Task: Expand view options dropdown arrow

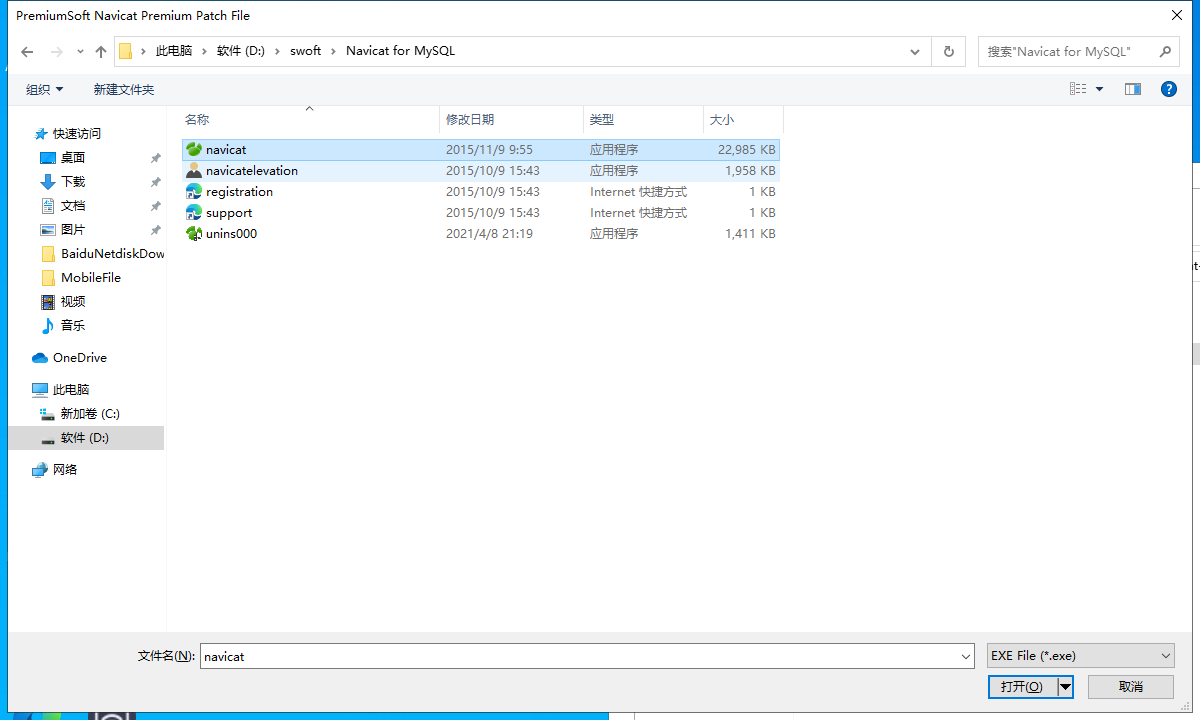Action: [1099, 89]
